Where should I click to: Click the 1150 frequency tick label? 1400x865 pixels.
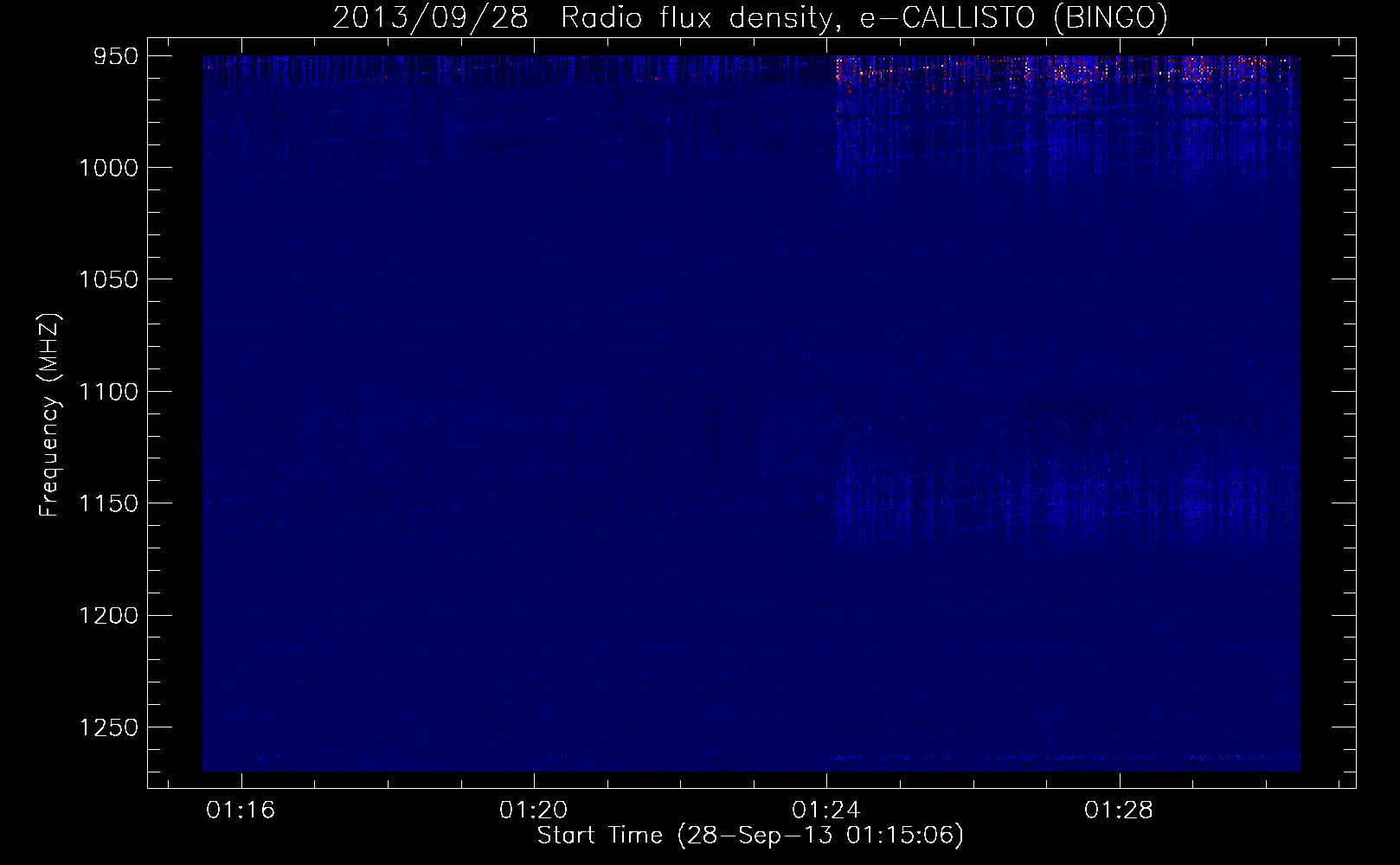(x=108, y=503)
